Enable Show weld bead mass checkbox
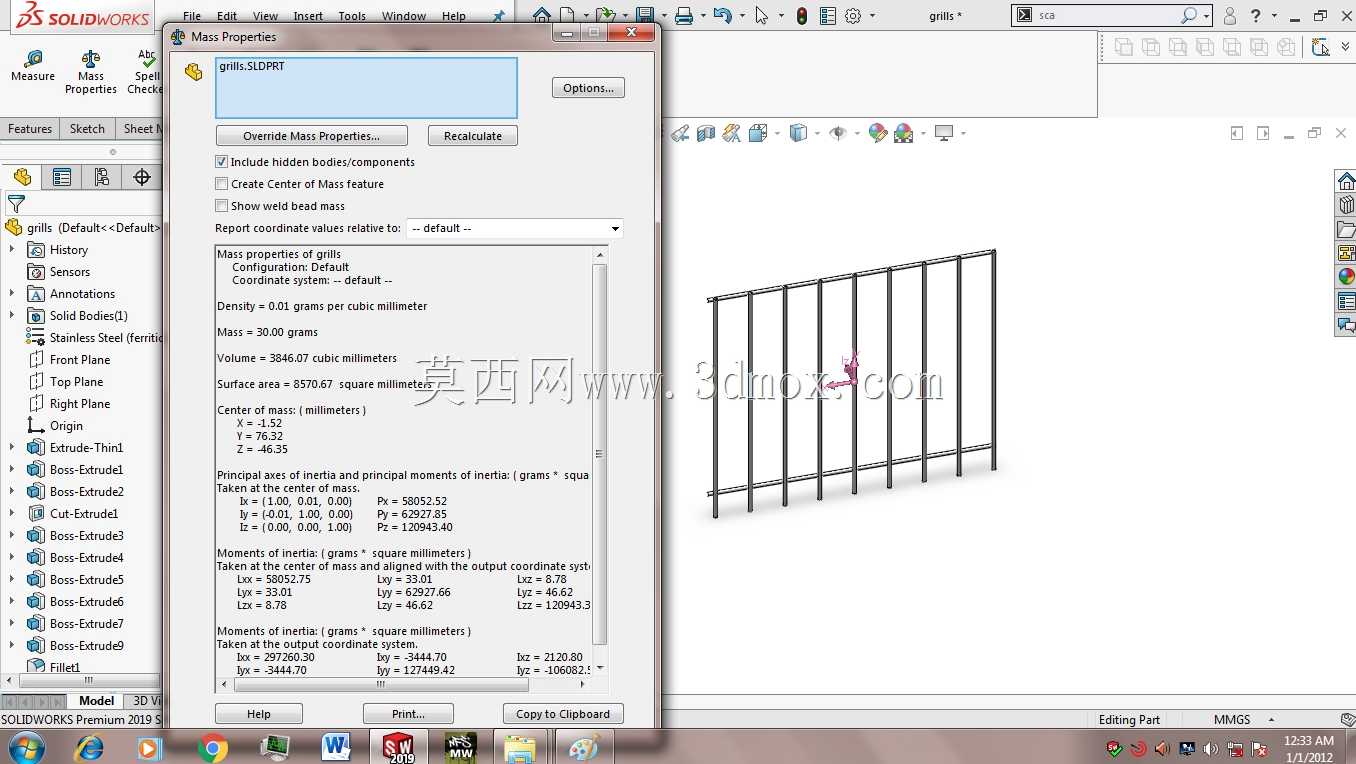 click(222, 206)
